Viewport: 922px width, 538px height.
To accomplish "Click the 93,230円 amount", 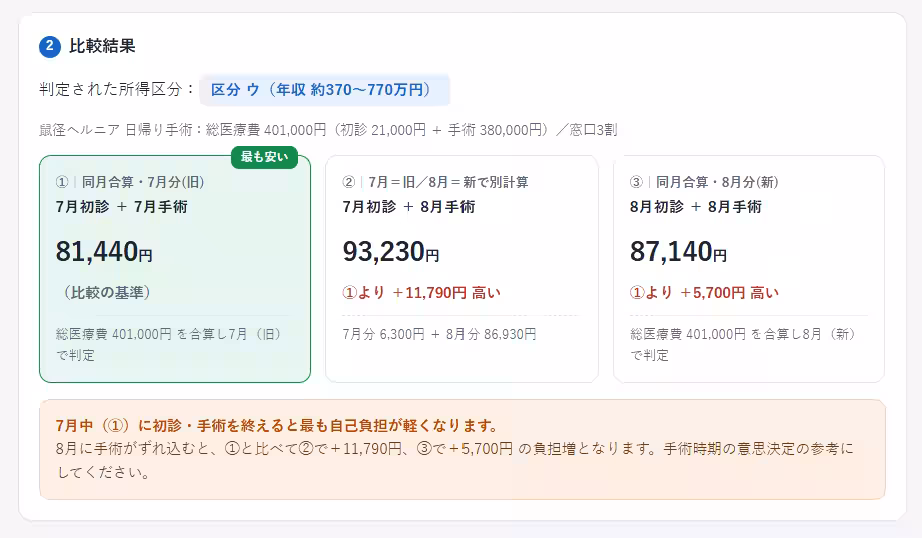I will point(391,252).
